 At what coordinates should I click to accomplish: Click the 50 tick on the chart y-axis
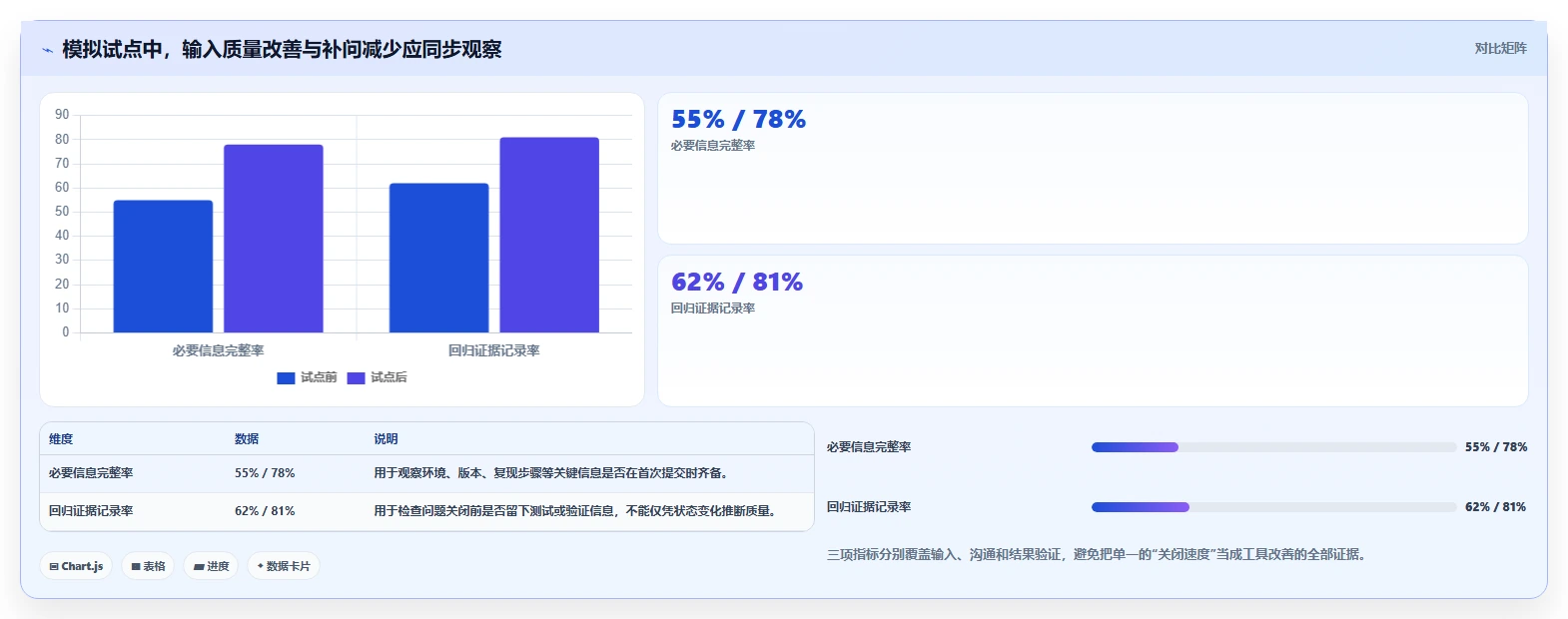click(x=62, y=212)
